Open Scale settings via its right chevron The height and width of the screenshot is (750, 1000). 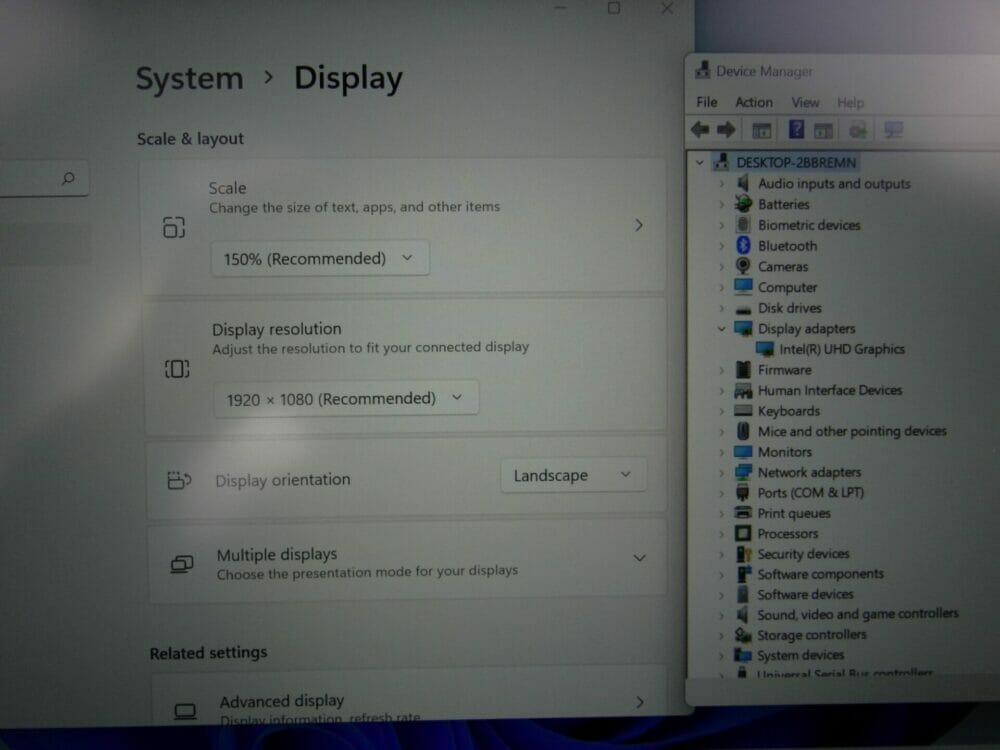click(639, 225)
